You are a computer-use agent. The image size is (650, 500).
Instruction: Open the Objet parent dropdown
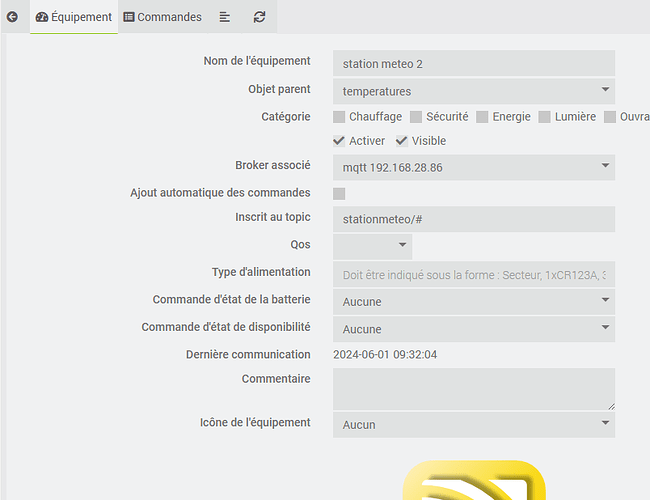pyautogui.click(x=474, y=91)
